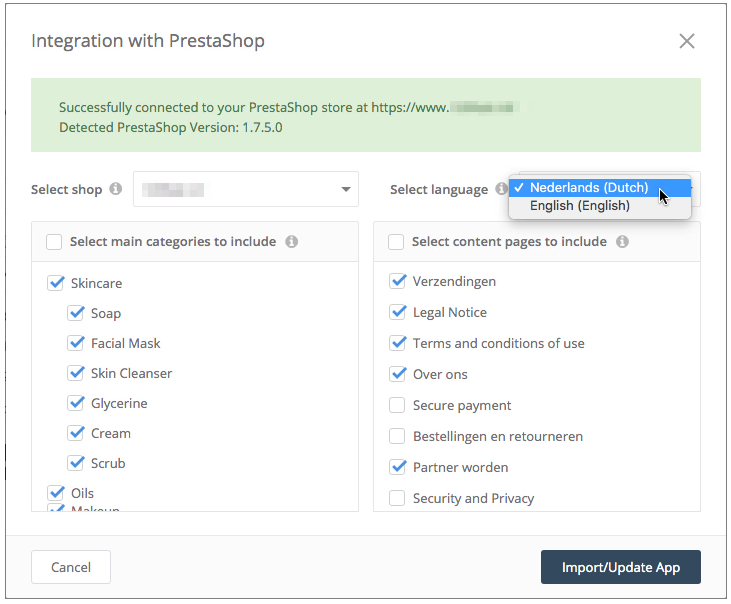Click info icon for main categories
Viewport: 731px width, 604px height.
291,242
